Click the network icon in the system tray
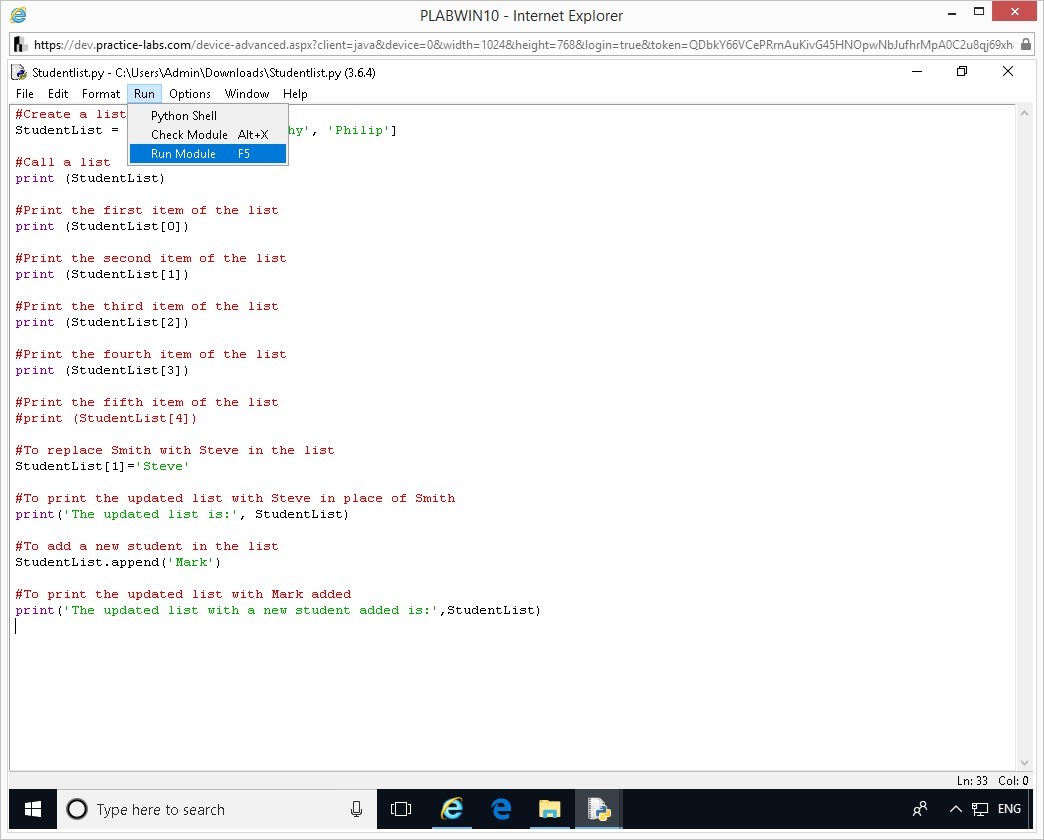 click(980, 809)
